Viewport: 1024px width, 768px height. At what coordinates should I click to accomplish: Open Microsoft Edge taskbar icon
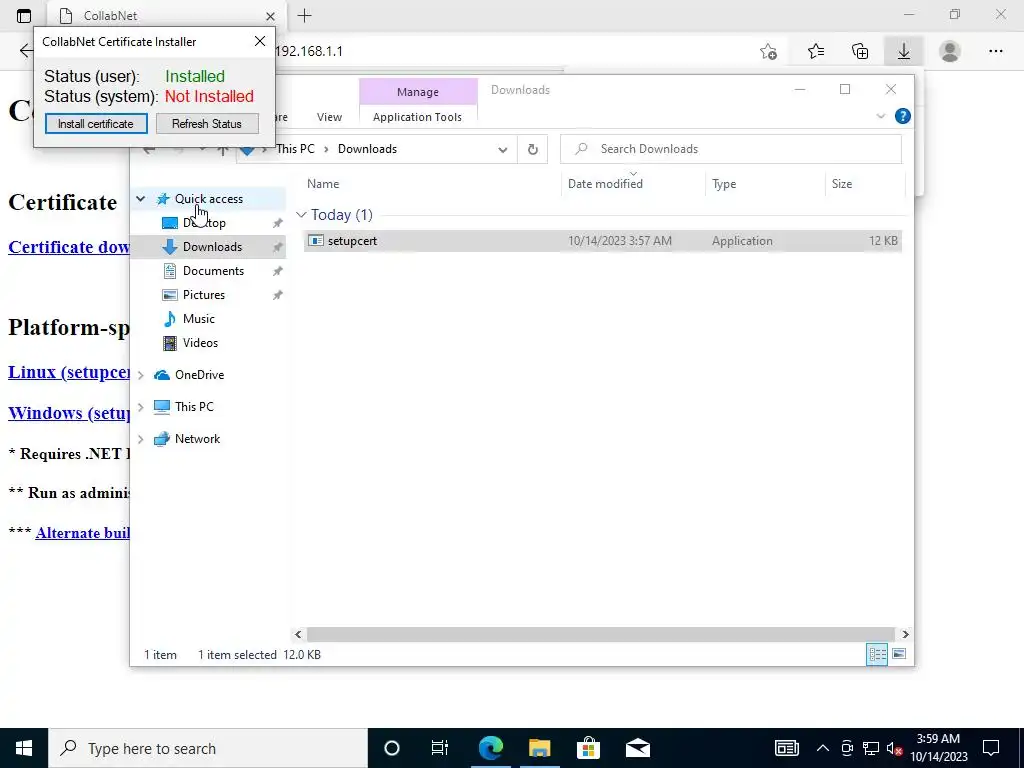click(x=490, y=748)
